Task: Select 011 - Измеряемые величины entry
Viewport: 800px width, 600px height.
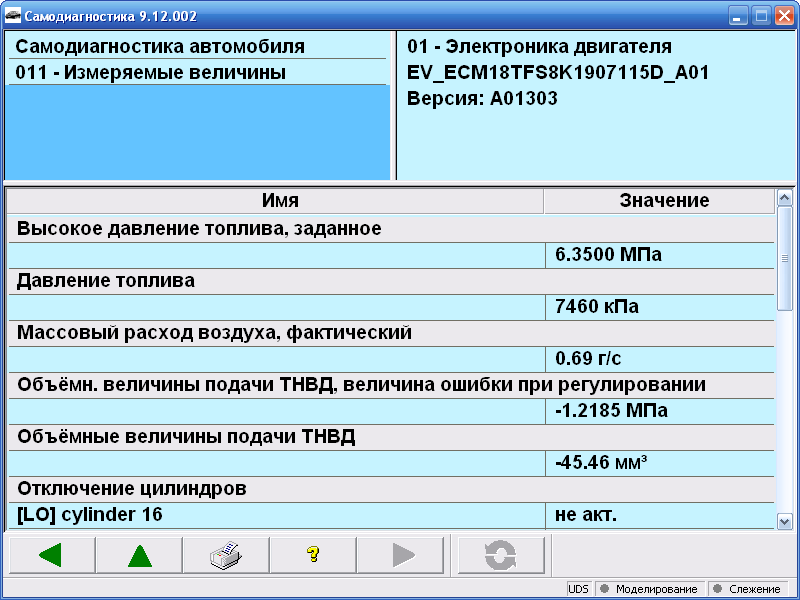Action: [x=197, y=72]
